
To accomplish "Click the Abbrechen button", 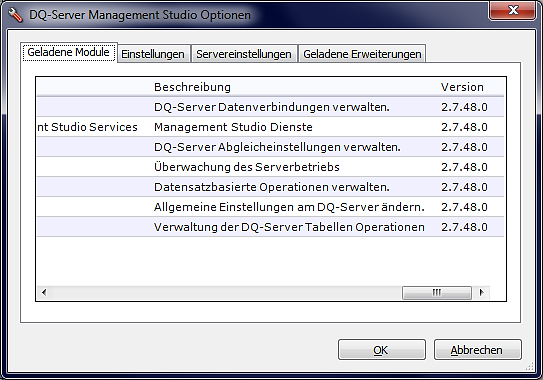I will 478,350.
